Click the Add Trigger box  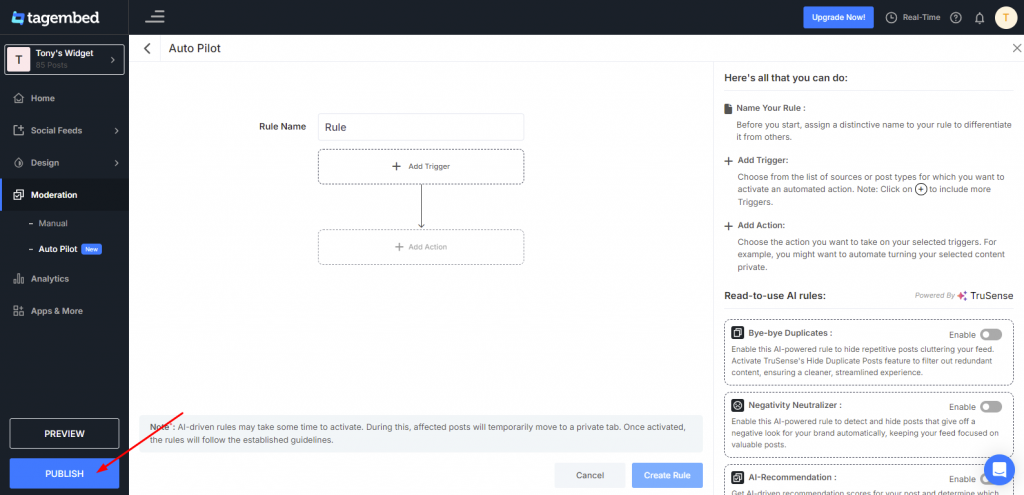[421, 167]
